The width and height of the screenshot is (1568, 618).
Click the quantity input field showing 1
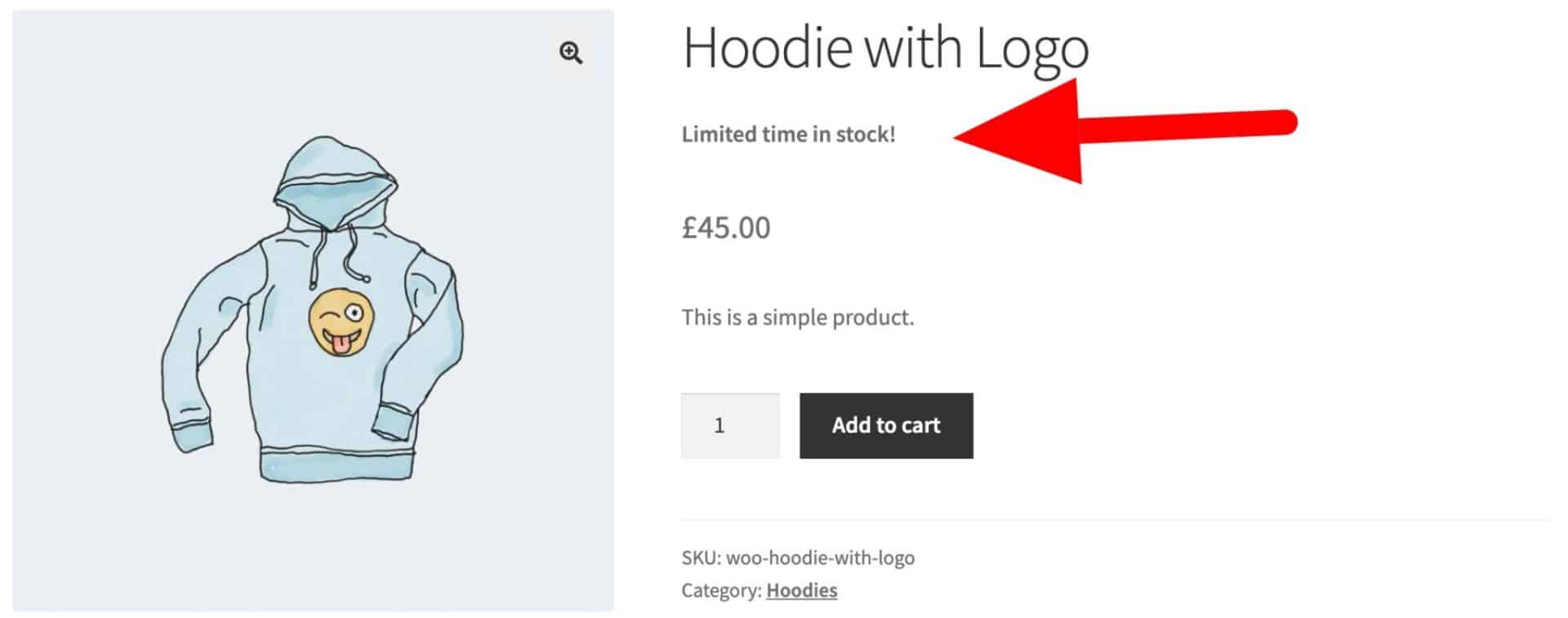coord(730,425)
